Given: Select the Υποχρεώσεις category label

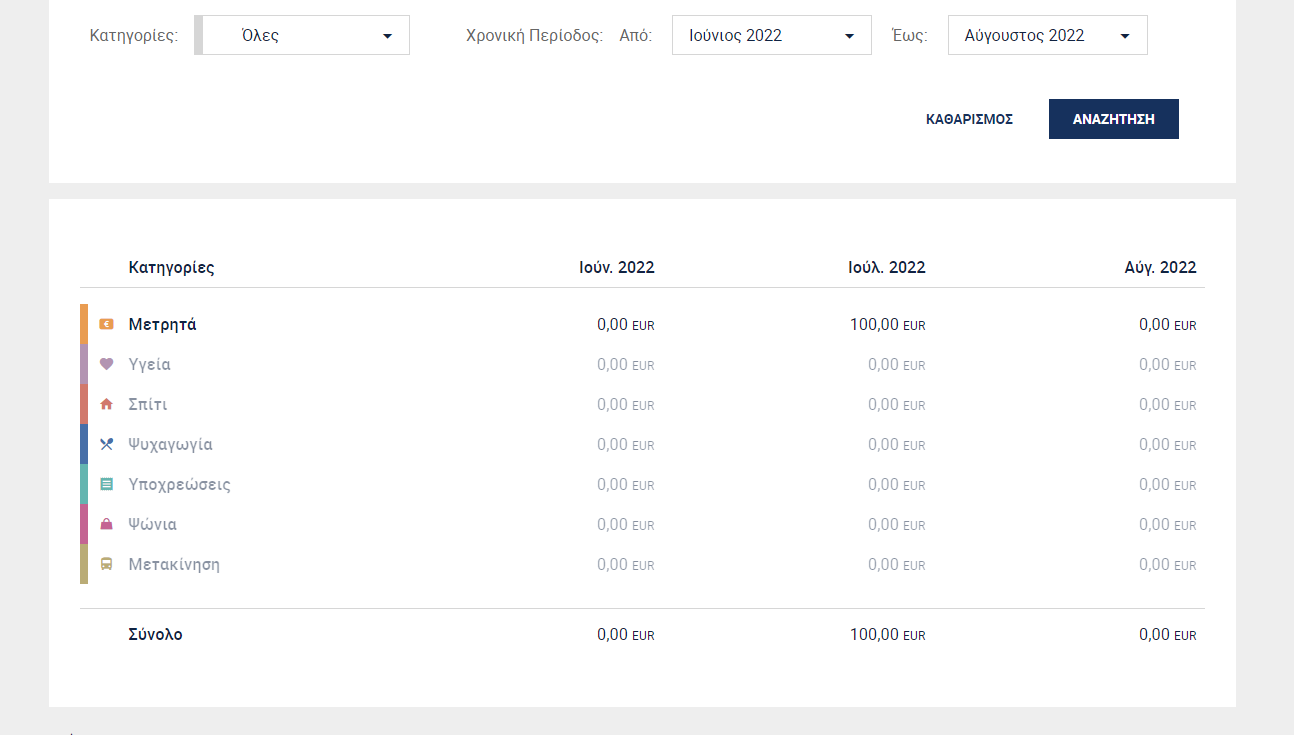Looking at the screenshot, I should click(x=180, y=484).
